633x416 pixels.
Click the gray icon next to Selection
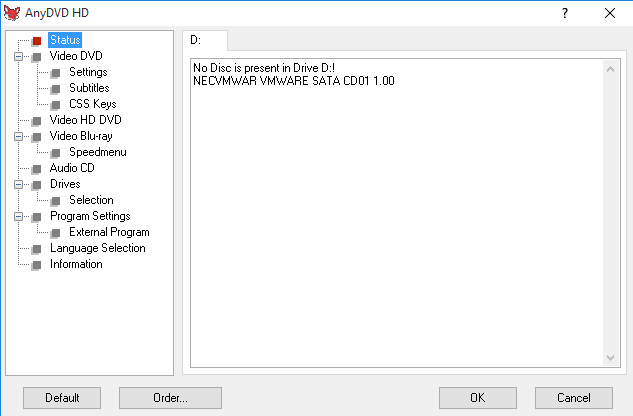[x=56, y=200]
